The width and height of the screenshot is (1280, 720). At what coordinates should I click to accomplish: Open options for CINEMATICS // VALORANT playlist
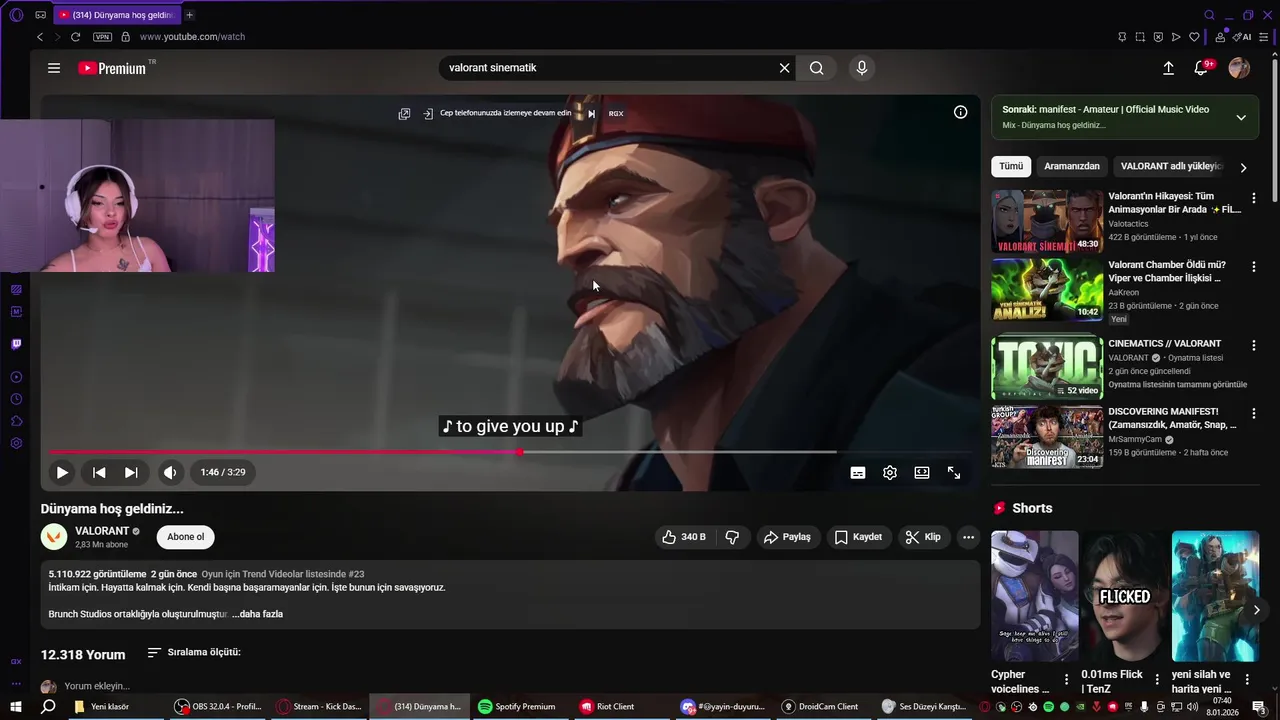pos(1254,345)
